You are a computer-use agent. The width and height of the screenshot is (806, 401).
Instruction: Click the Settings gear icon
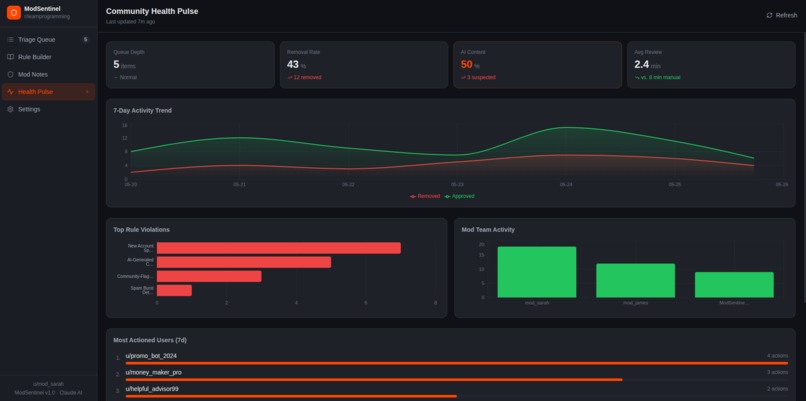coord(10,110)
